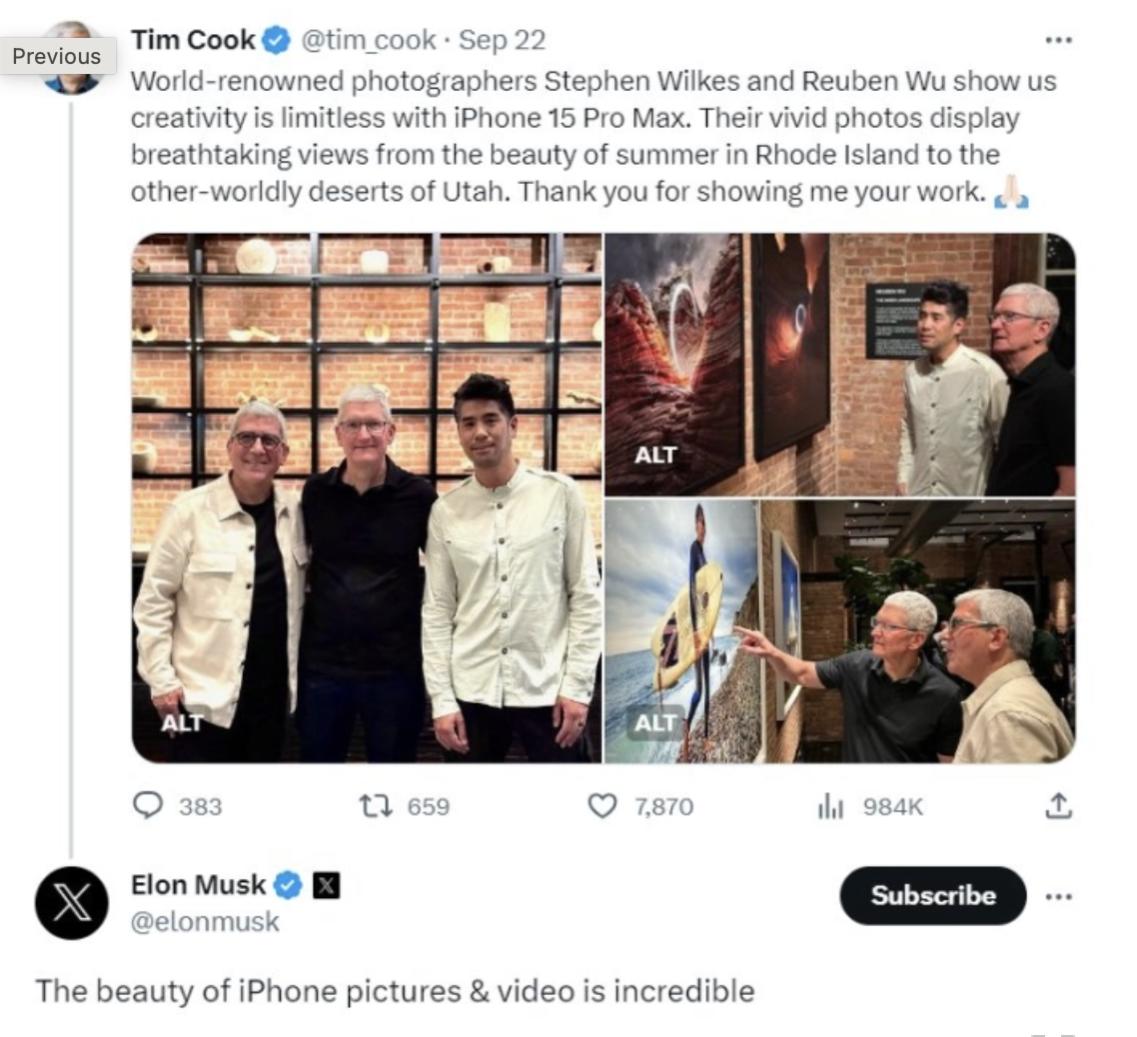Show ALT text on the three-men group photo
The image size is (1137, 1037).
[x=182, y=722]
